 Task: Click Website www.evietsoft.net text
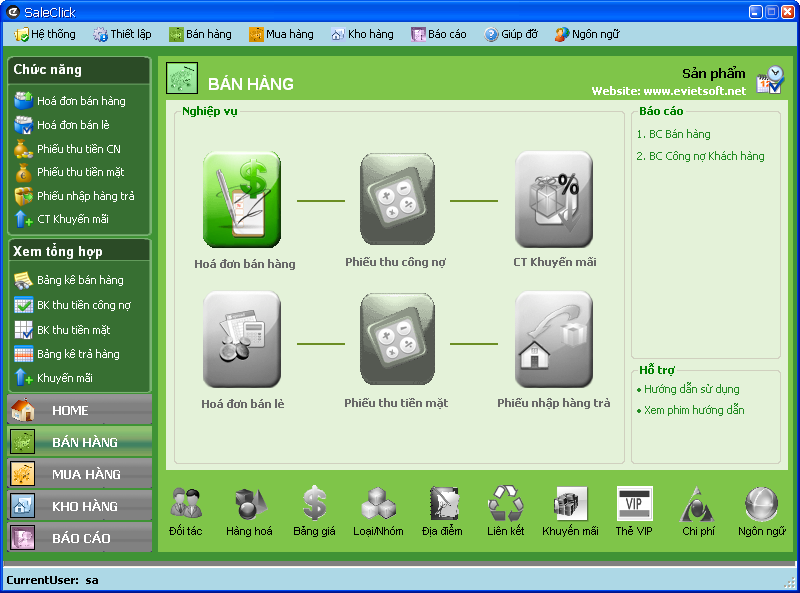(x=668, y=91)
